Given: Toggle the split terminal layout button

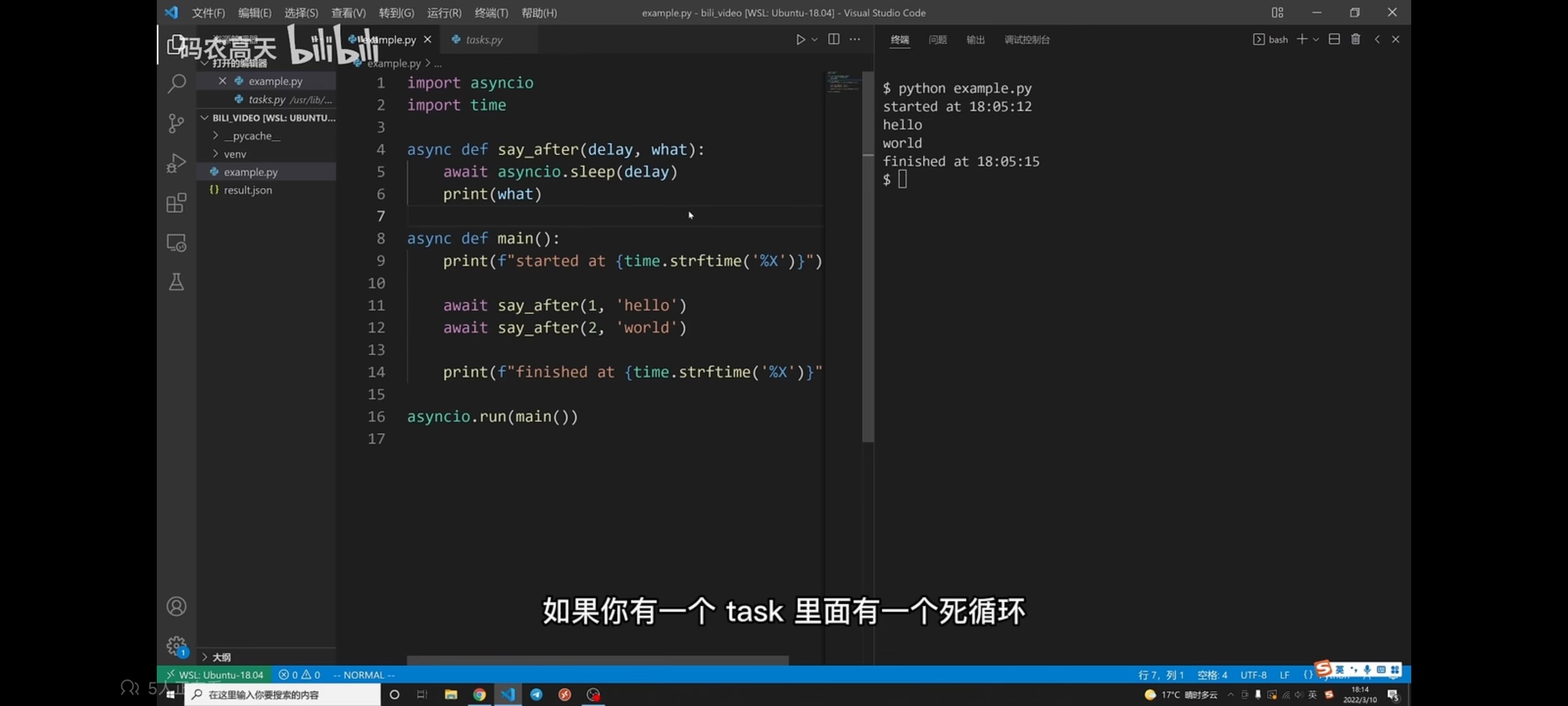Looking at the screenshot, I should click(x=1334, y=40).
